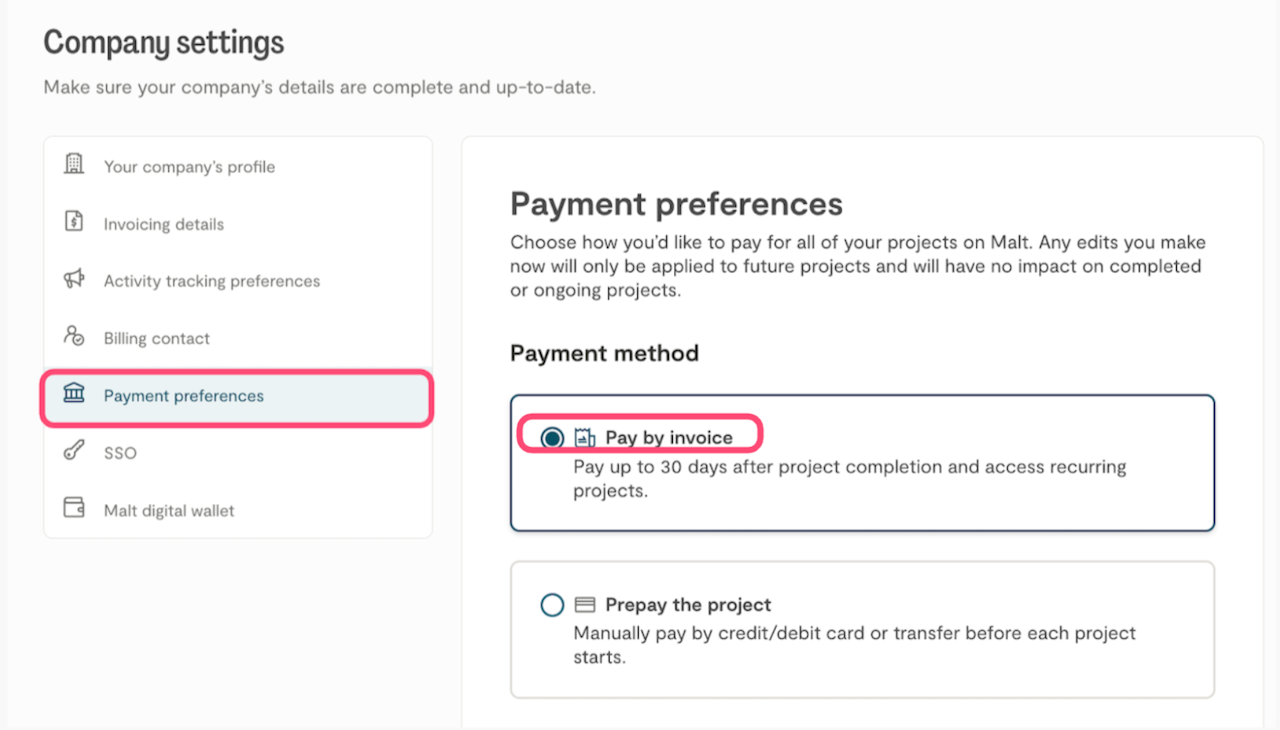Image resolution: width=1280 pixels, height=730 pixels.
Task: Click the building icon beside Your company's profile
Action: tap(74, 165)
